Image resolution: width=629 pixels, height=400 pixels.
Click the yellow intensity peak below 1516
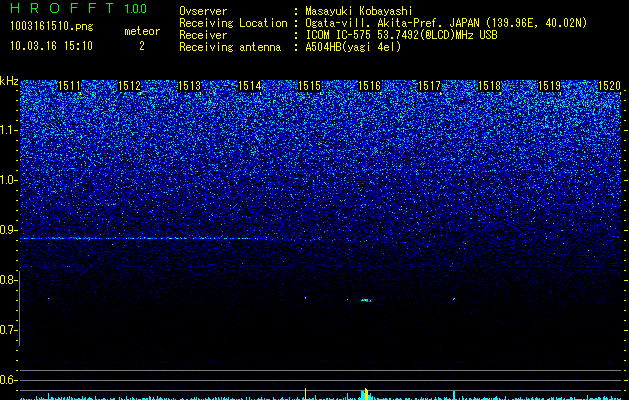(x=366, y=394)
